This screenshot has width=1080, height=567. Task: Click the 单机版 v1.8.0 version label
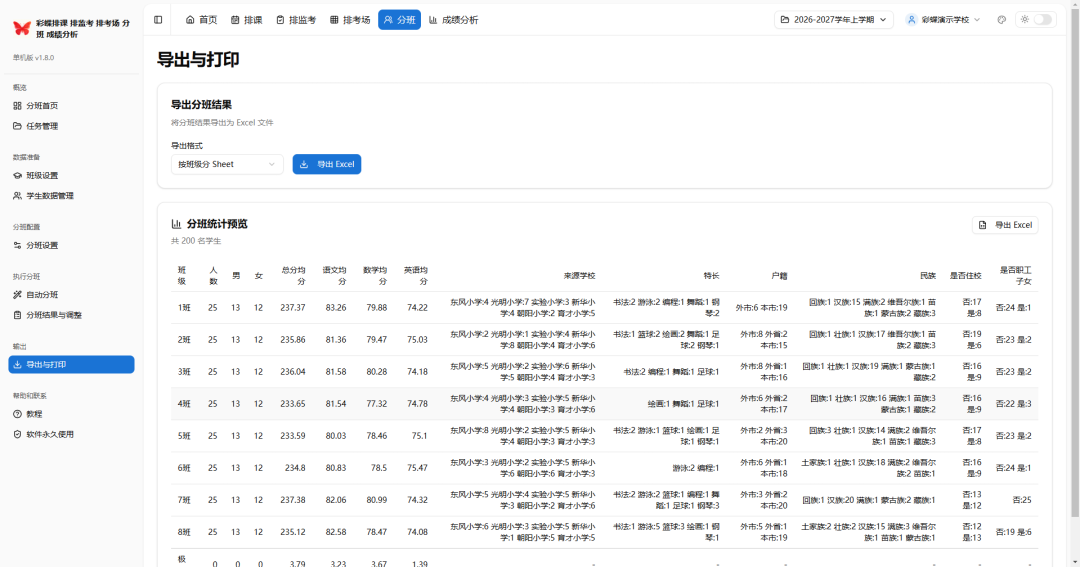coord(33,58)
